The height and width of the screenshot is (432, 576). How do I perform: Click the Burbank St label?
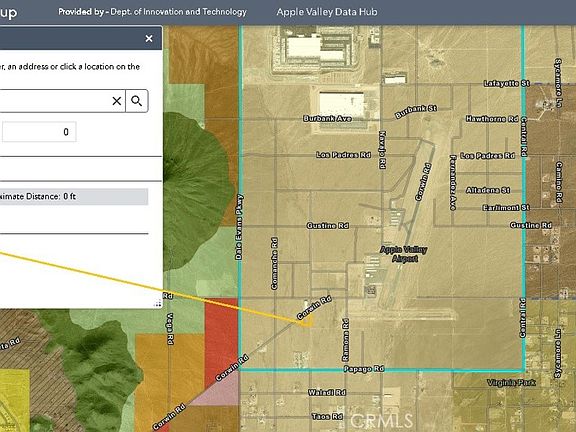tap(415, 112)
